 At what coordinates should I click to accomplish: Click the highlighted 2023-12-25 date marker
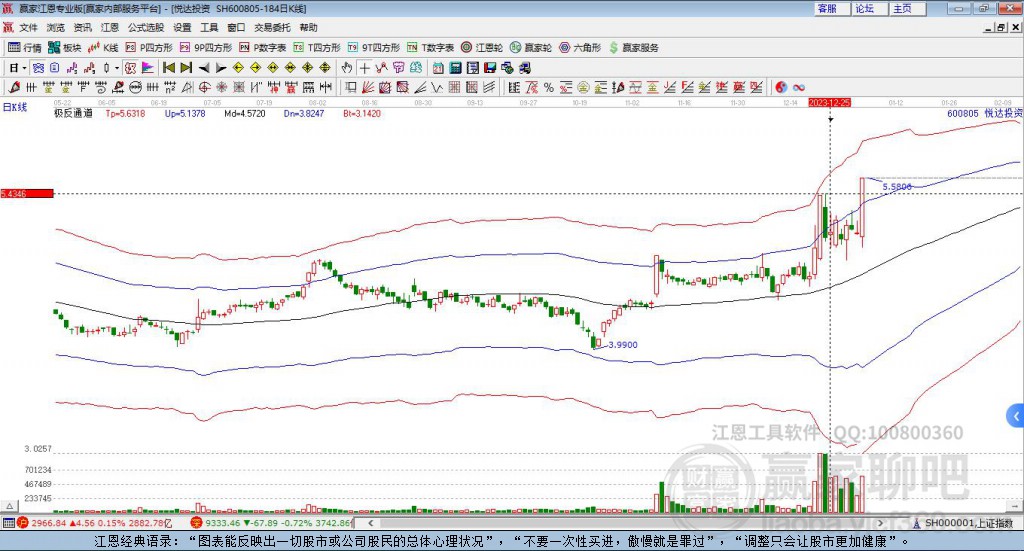(829, 102)
